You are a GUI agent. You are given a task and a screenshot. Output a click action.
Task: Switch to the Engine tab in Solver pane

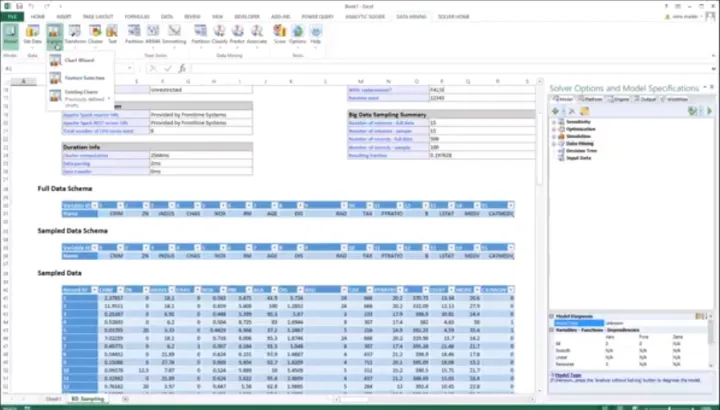pos(619,100)
